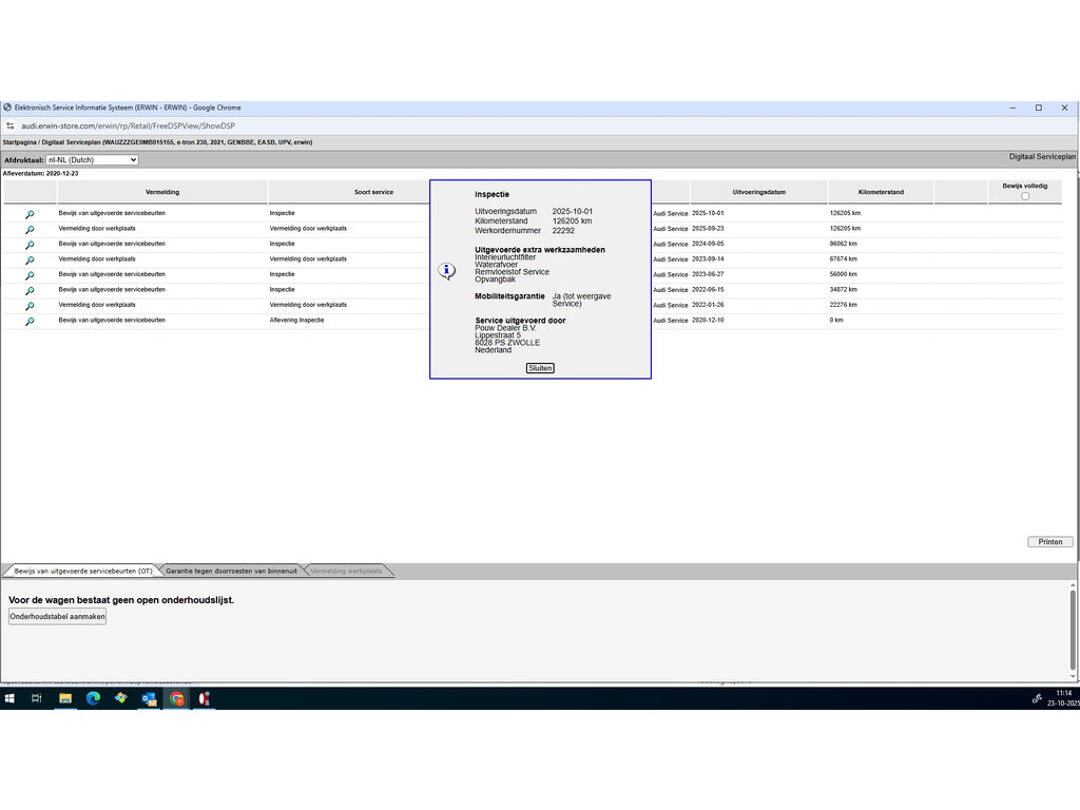Launch File Explorer from the taskbar
Viewport: 1080px width, 810px height.
click(65, 699)
